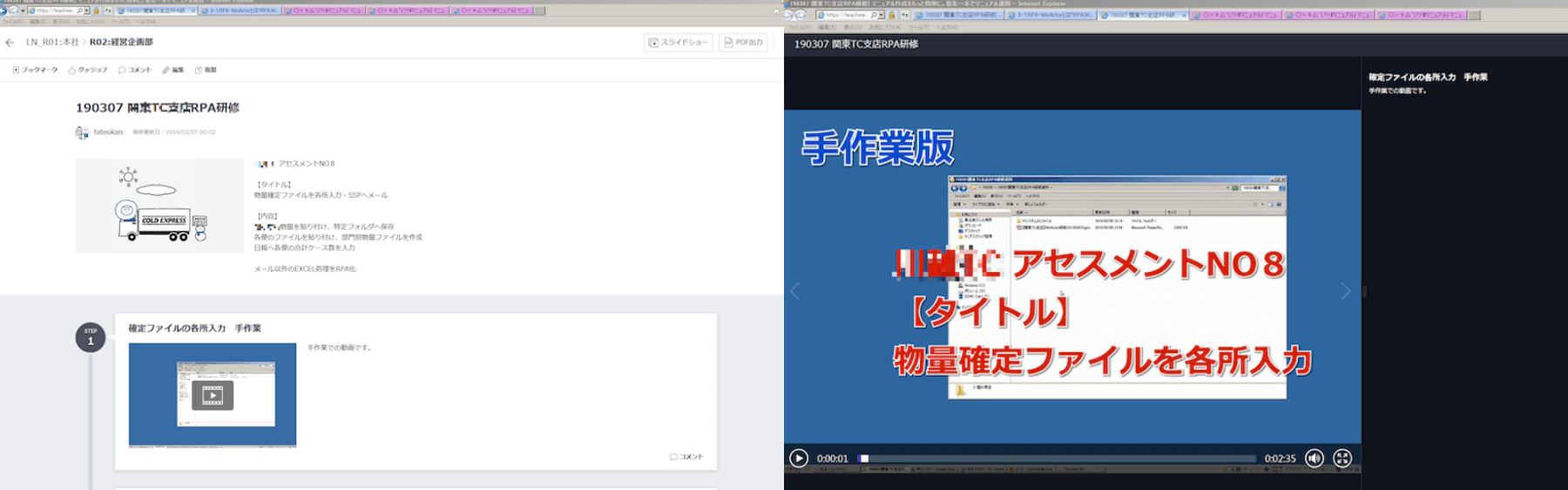Open the address bar dropdown in left browser
Screen dimensions: 1568x490
[87, 11]
